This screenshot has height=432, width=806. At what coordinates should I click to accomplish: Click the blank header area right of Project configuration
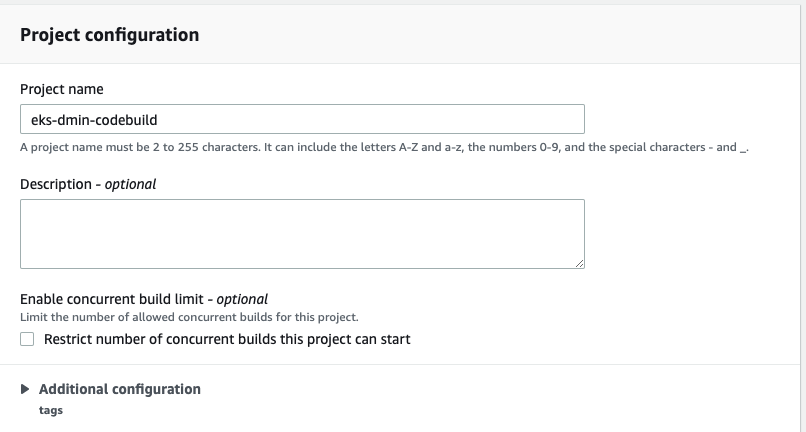click(x=500, y=35)
